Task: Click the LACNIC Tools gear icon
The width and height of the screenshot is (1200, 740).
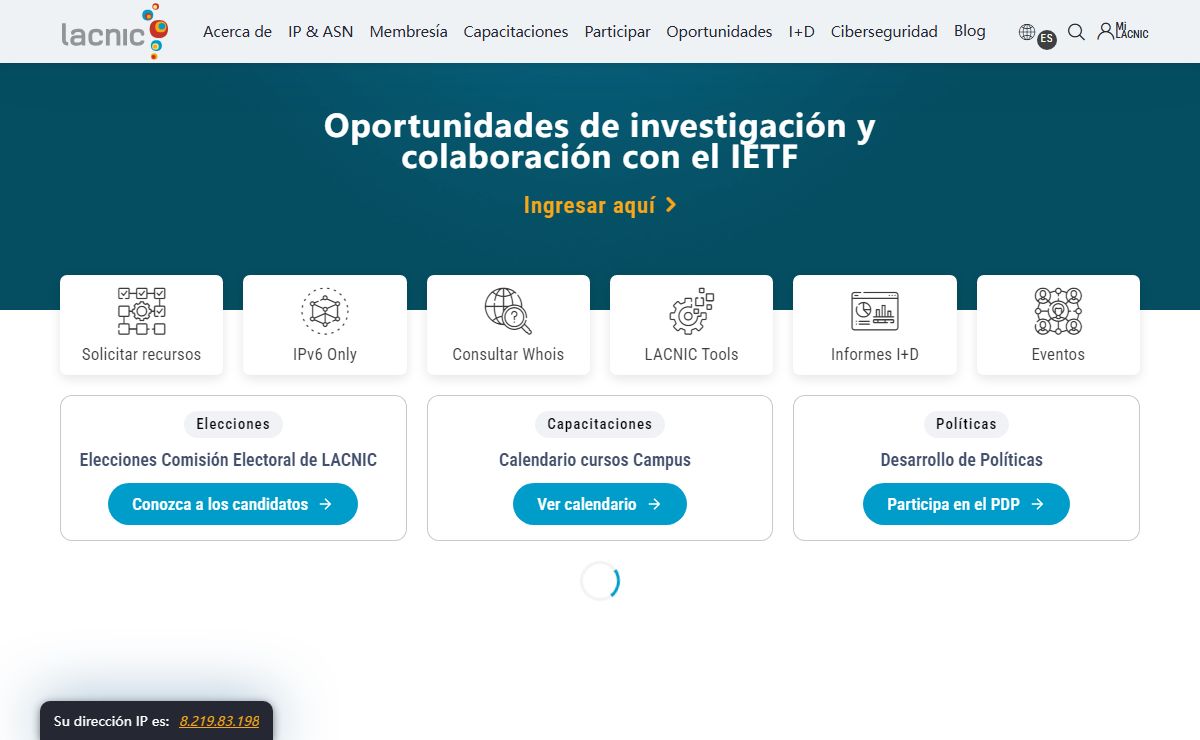Action: (x=691, y=311)
